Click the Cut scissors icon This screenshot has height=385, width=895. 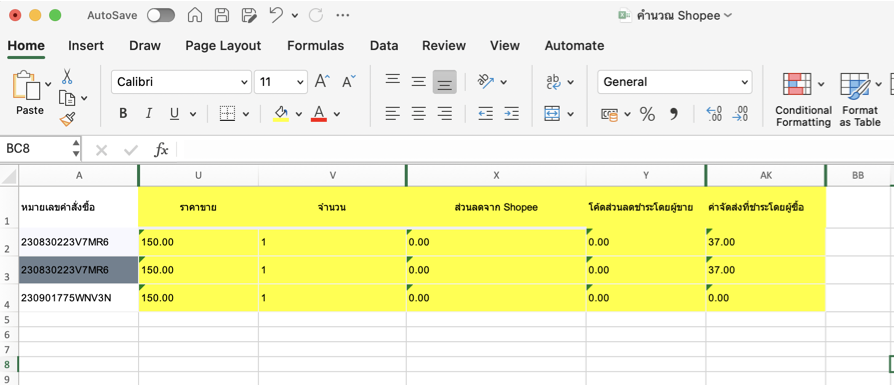tap(67, 76)
